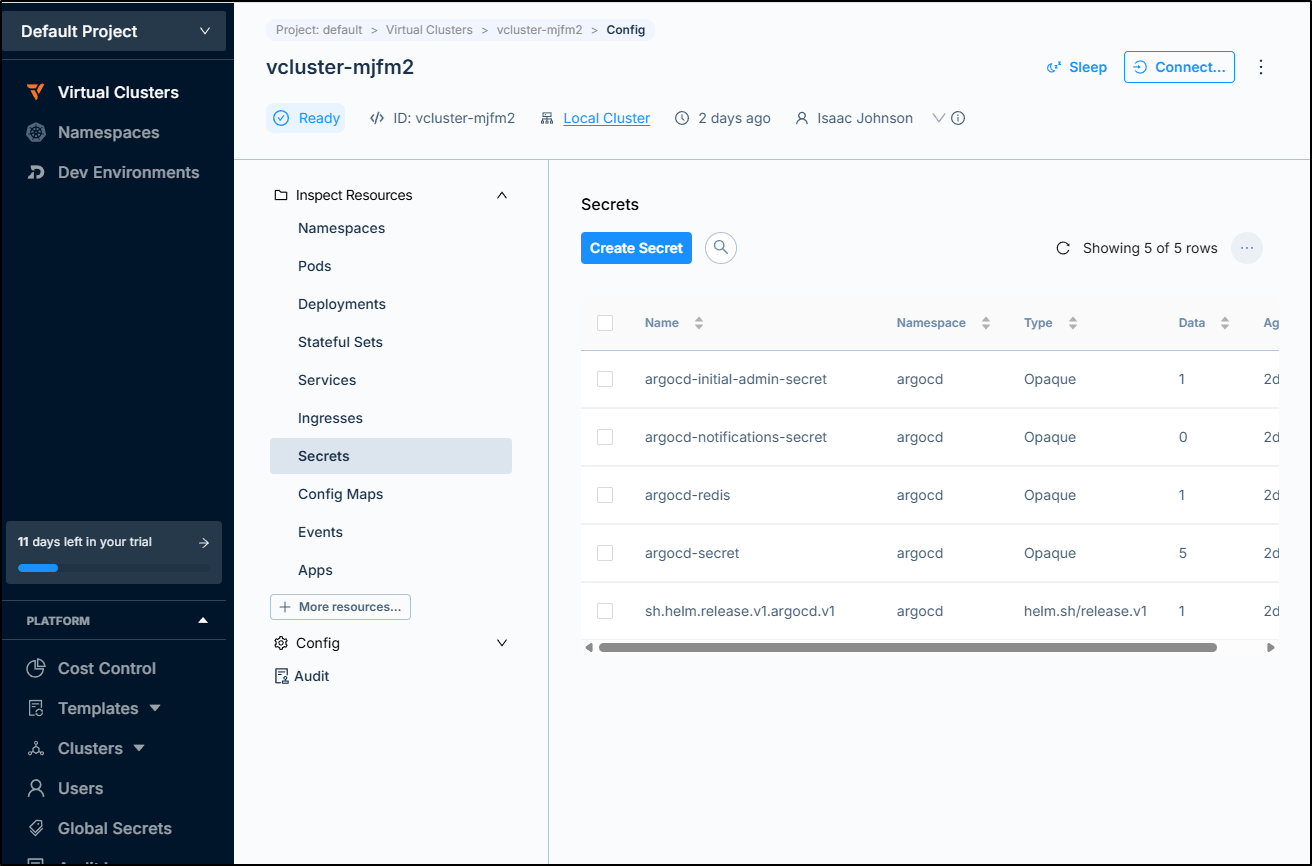Sort by Type column arrows
This screenshot has width=1312, height=866.
coord(1073,323)
